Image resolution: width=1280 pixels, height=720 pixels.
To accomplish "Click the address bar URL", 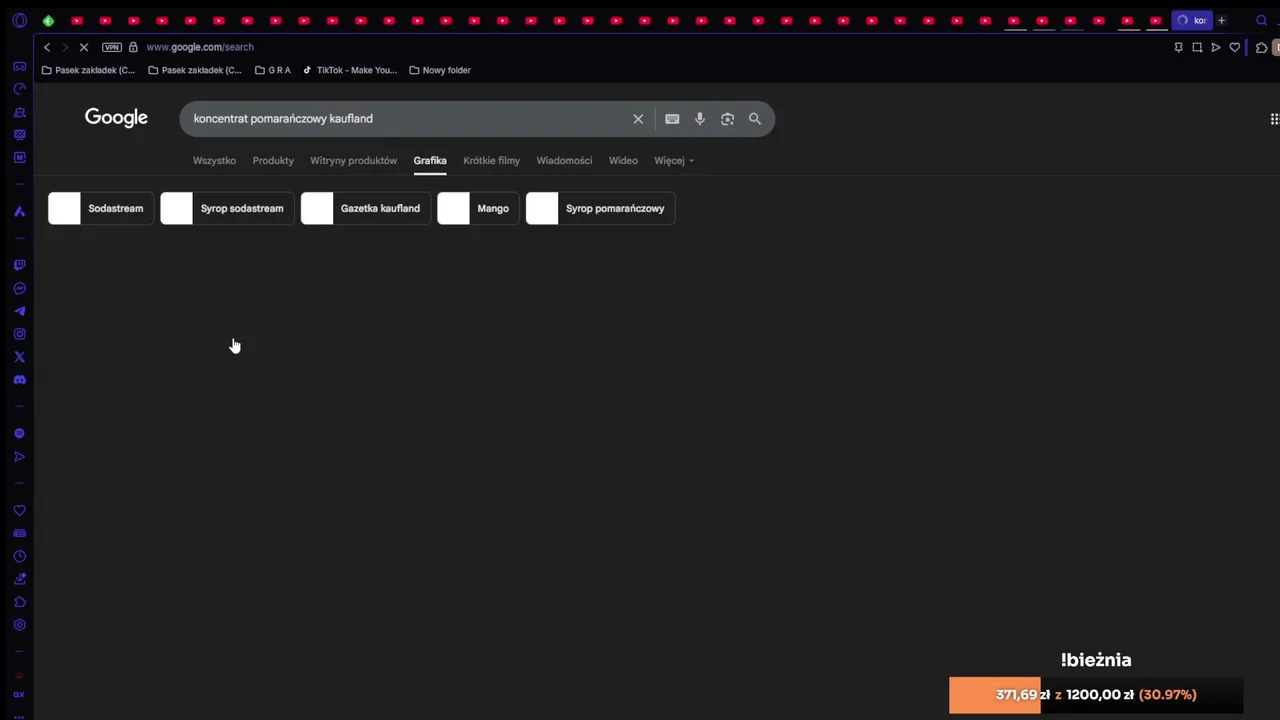I will coord(200,47).
